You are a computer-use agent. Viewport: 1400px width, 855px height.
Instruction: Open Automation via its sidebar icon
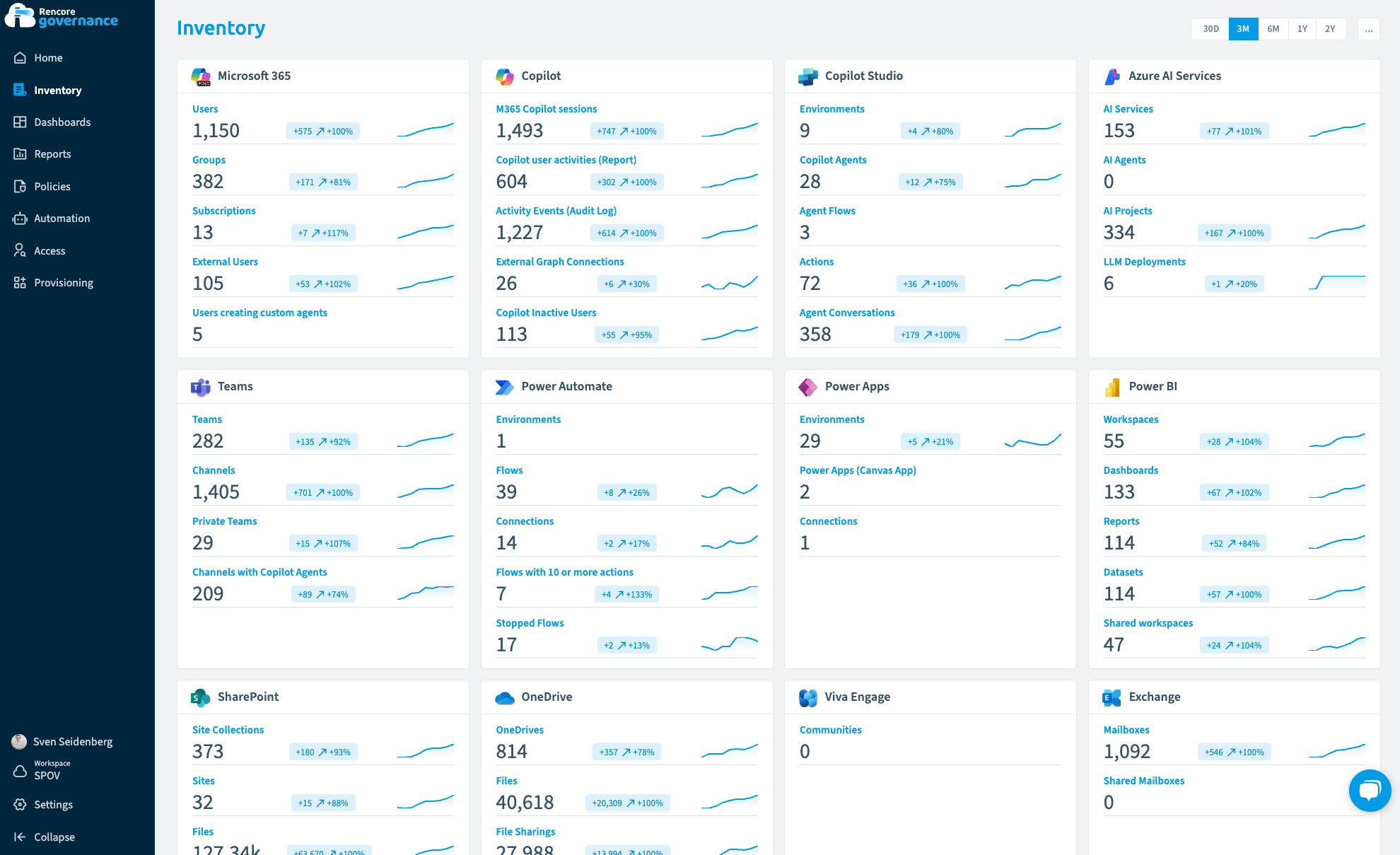click(x=20, y=218)
